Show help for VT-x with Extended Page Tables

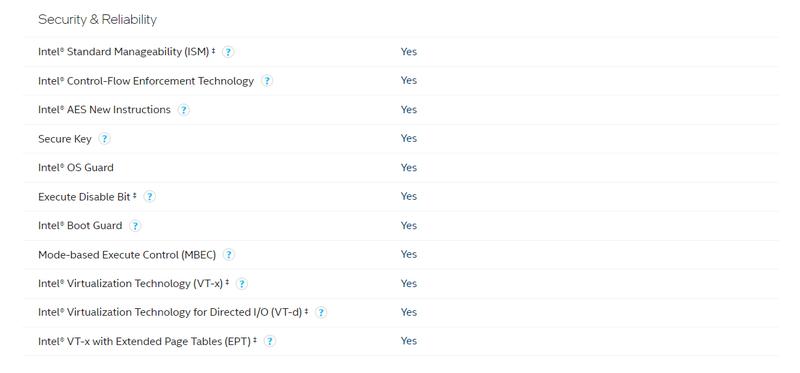point(270,341)
